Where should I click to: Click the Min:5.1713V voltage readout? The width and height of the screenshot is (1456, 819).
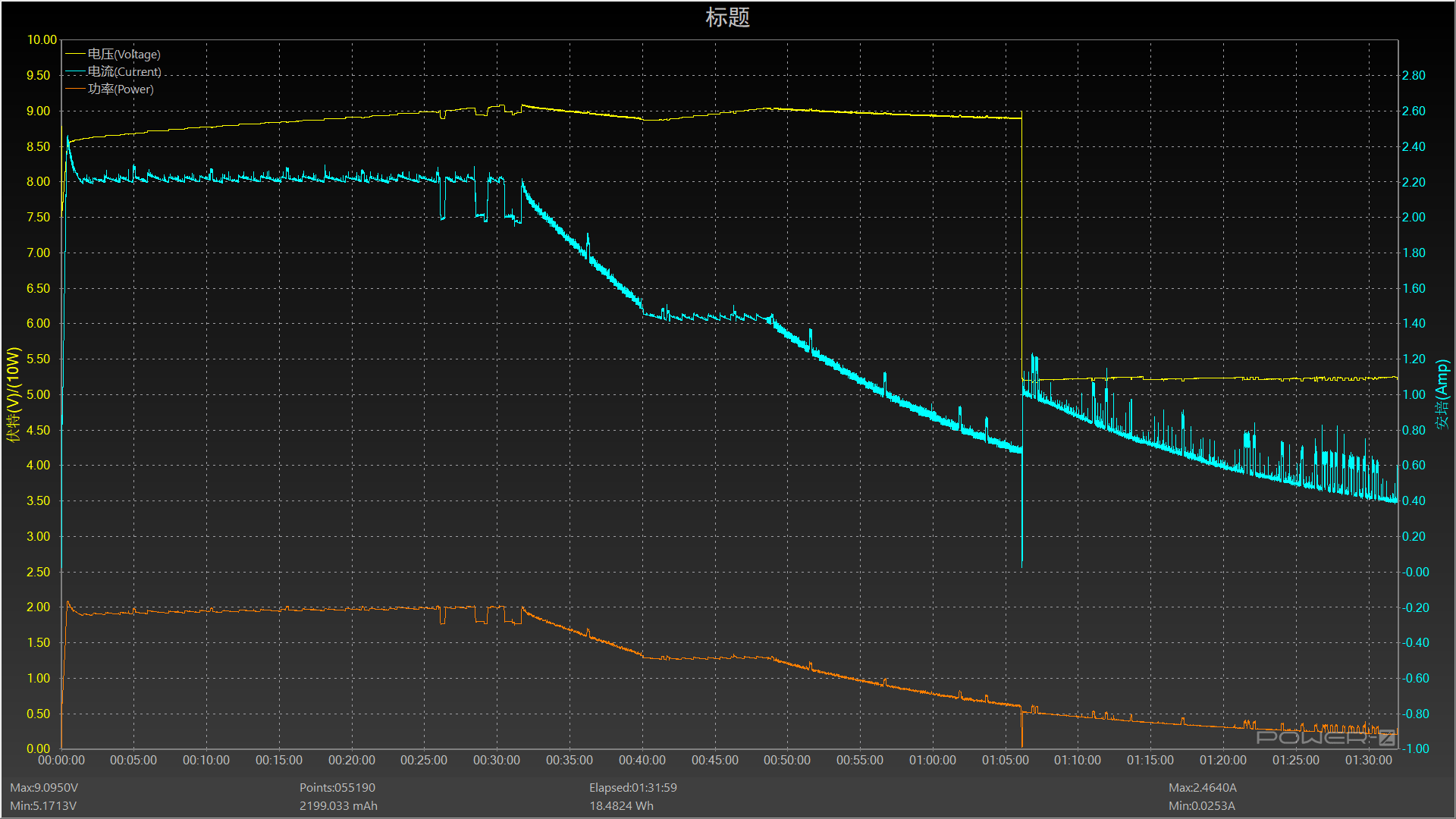pos(43,806)
